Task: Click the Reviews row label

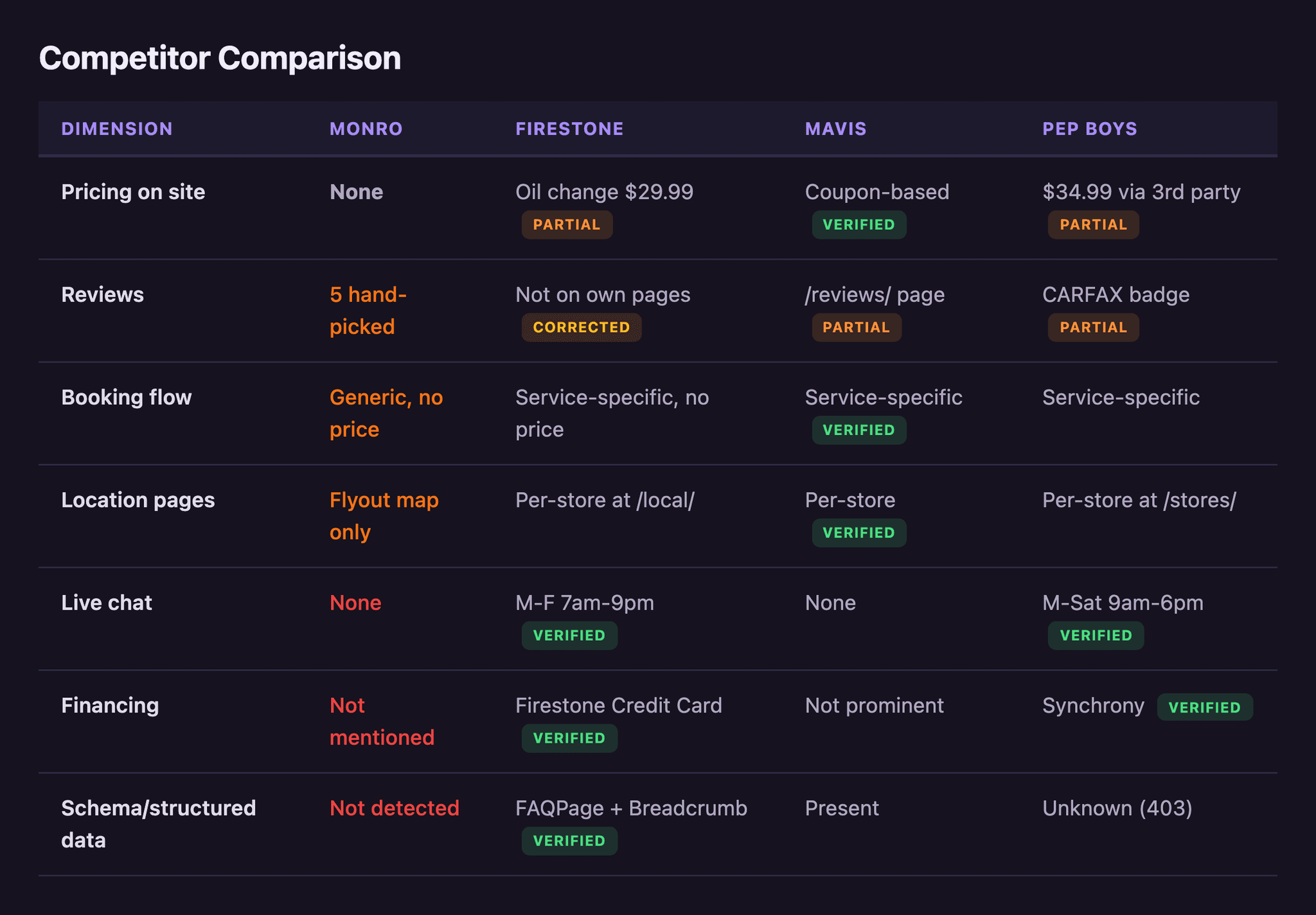Action: 103,294
